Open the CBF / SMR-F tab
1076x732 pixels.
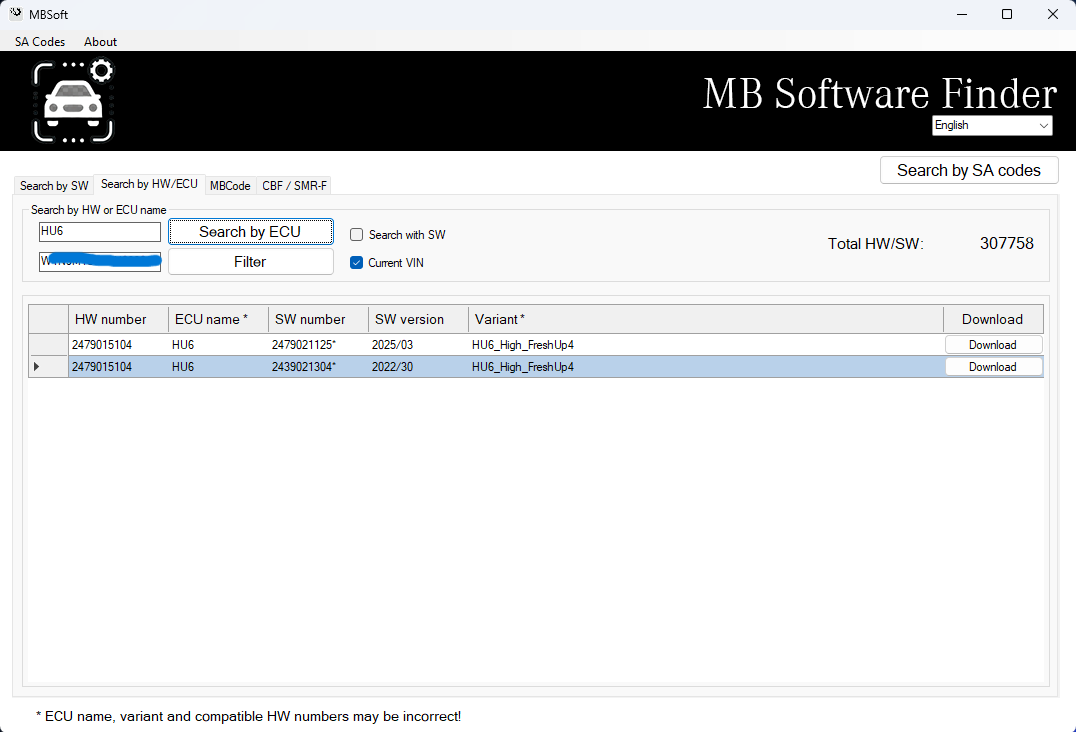coord(294,186)
